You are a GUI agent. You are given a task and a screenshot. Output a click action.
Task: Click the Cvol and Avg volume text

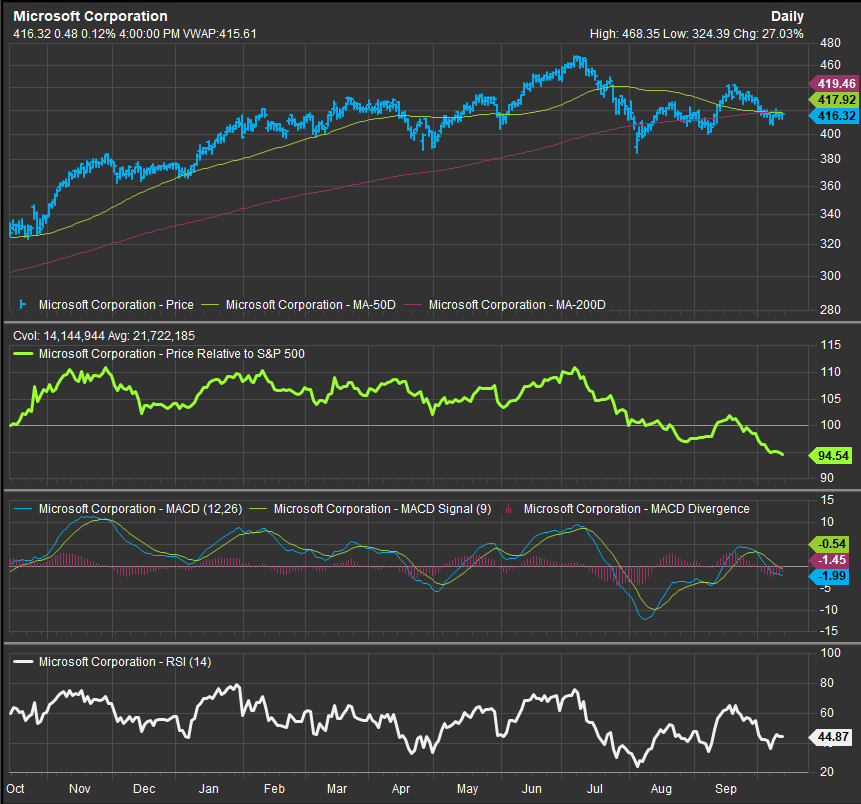(104, 336)
